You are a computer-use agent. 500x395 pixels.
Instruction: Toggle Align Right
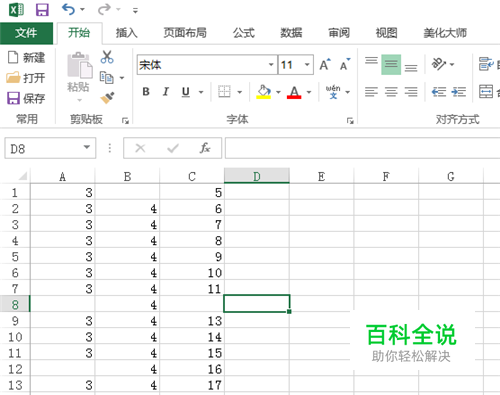(x=411, y=92)
